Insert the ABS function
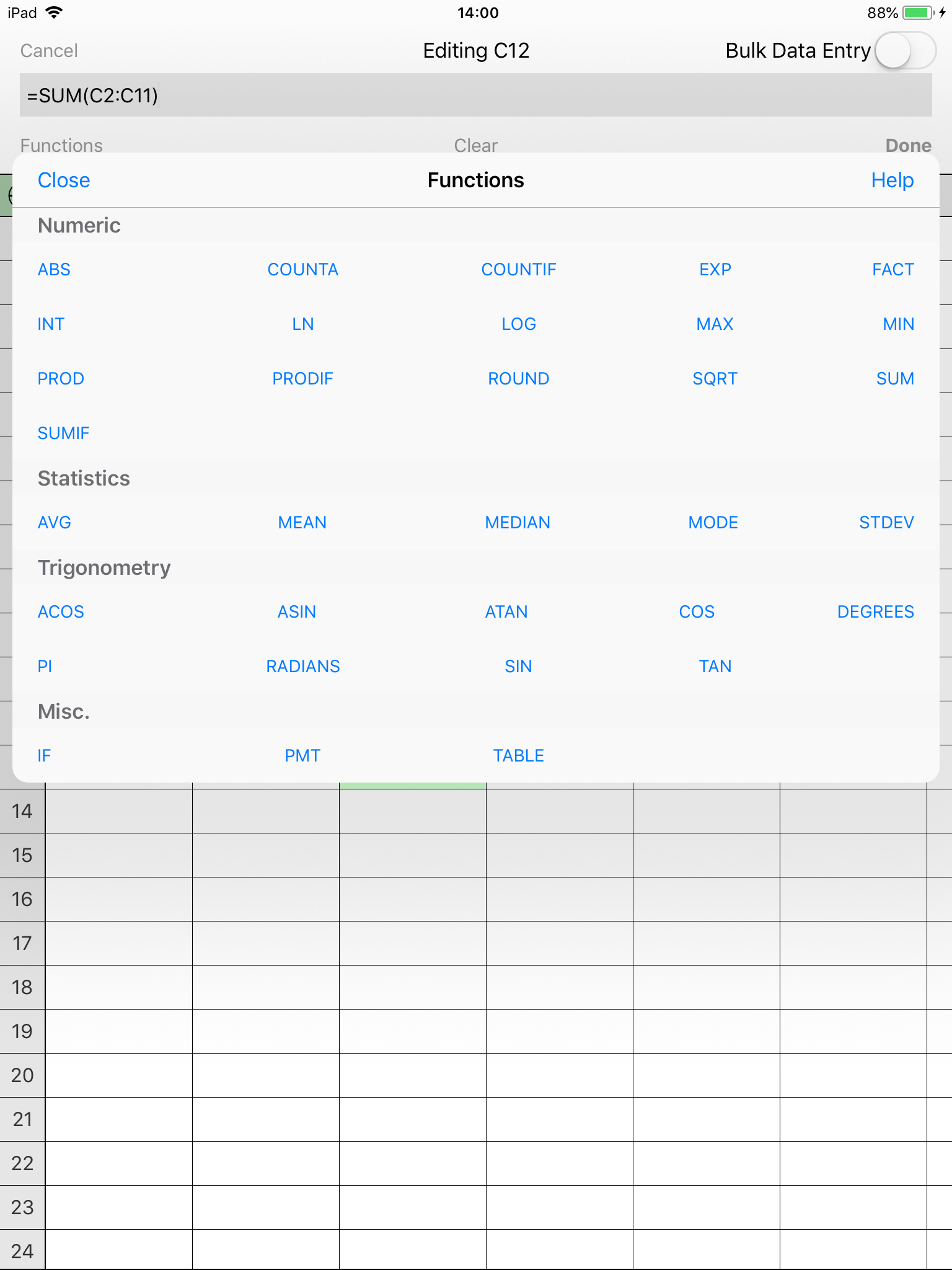Viewport: 952px width, 1270px height. click(54, 270)
